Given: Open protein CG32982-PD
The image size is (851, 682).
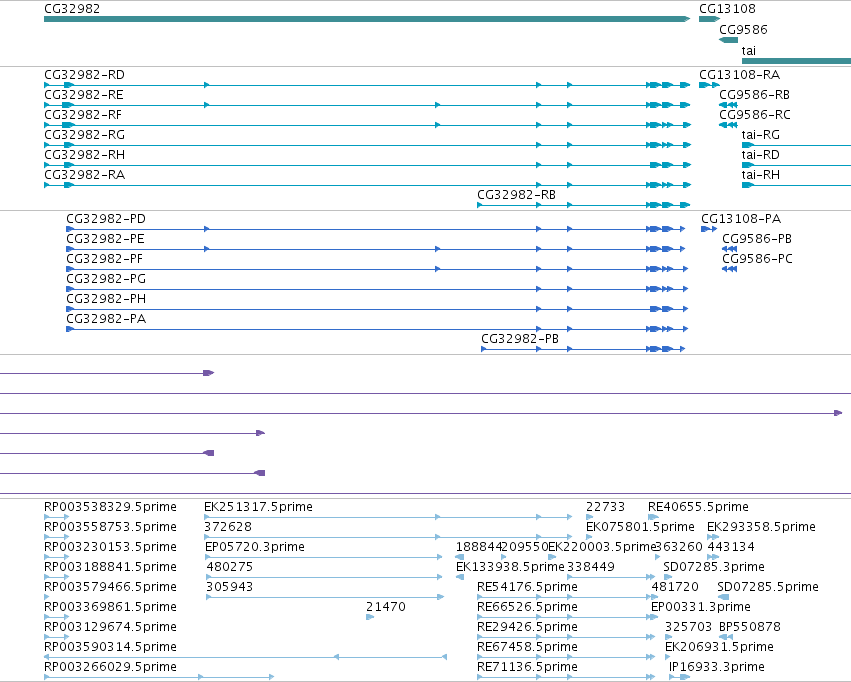Looking at the screenshot, I should [106, 219].
